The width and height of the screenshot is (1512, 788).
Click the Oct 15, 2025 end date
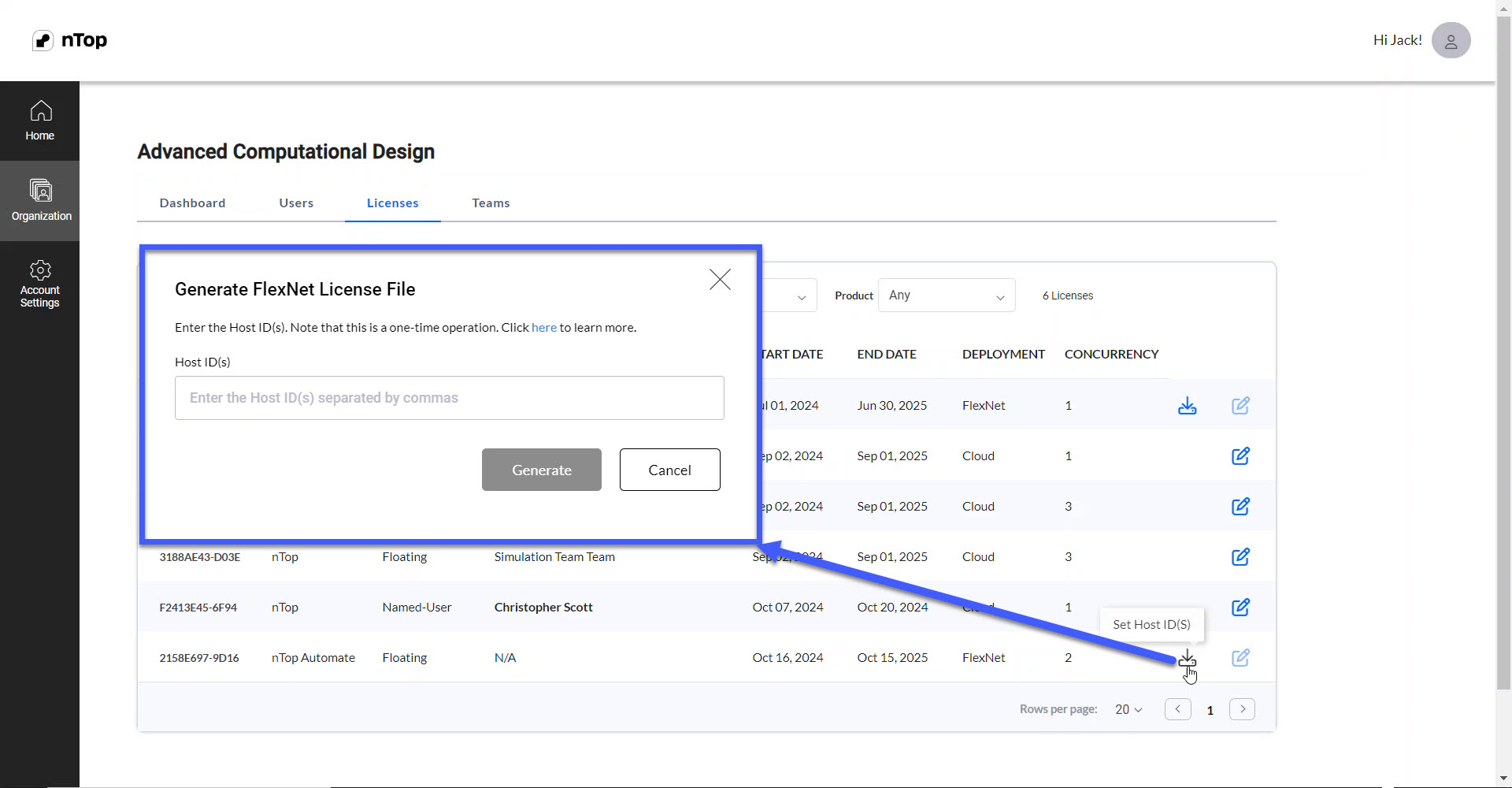pos(892,658)
